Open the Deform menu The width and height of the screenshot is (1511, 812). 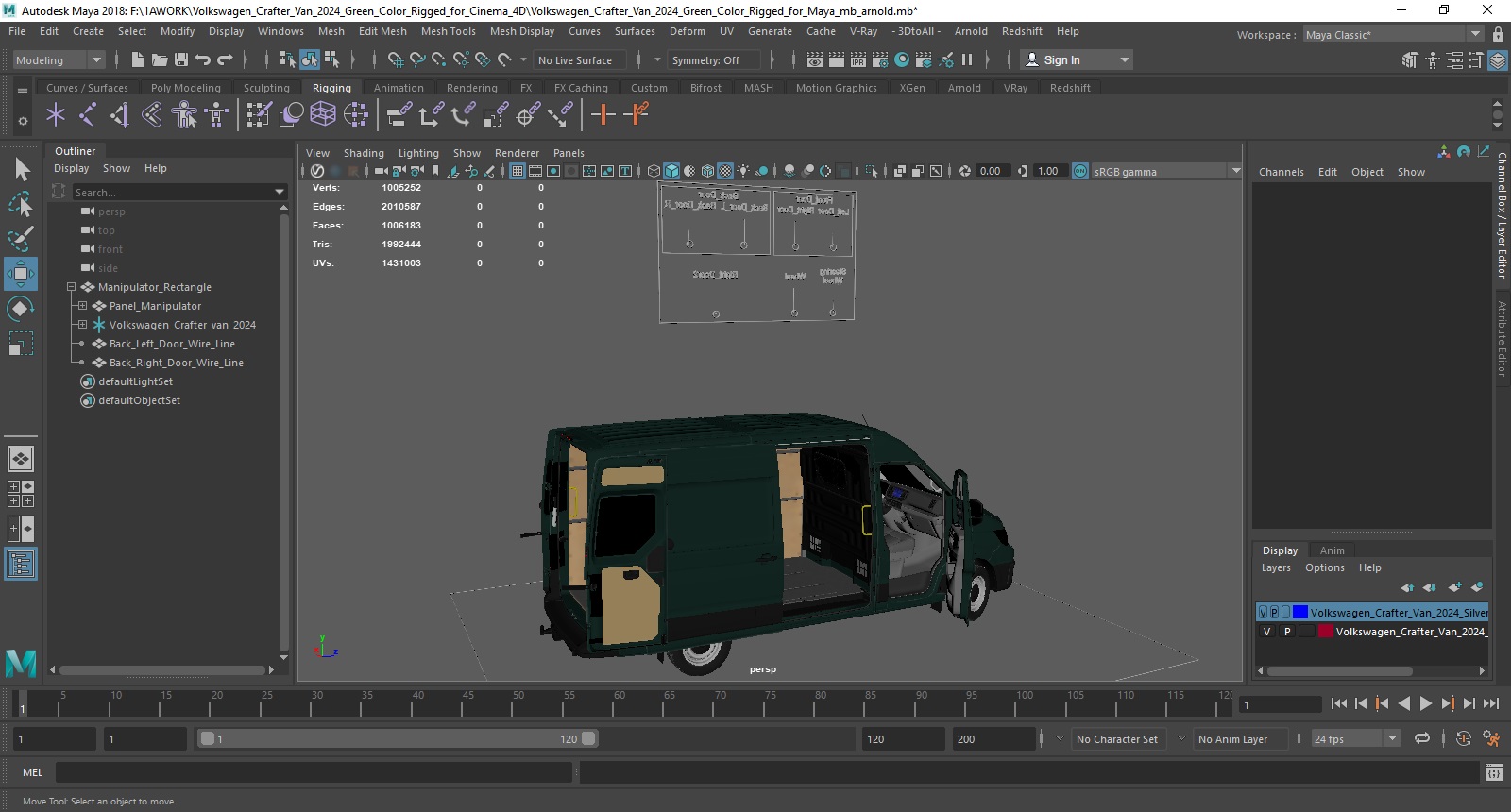click(x=687, y=31)
